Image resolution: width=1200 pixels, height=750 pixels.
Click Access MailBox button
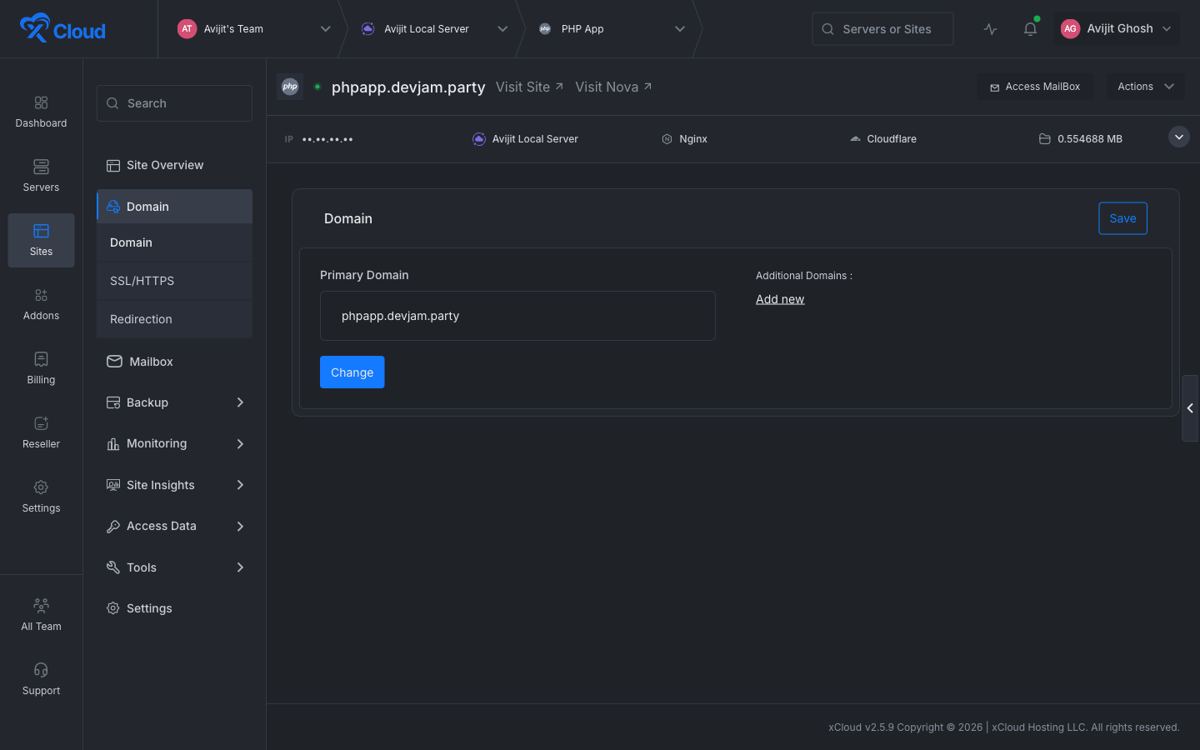(1035, 87)
